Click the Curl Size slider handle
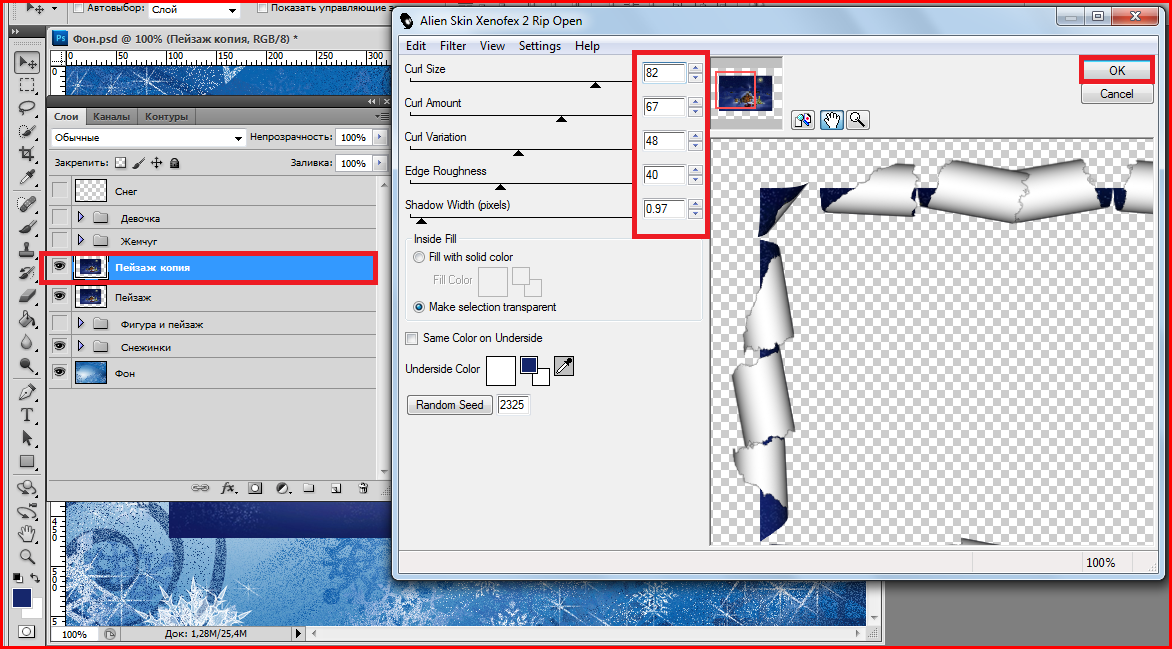 pyautogui.click(x=595, y=84)
